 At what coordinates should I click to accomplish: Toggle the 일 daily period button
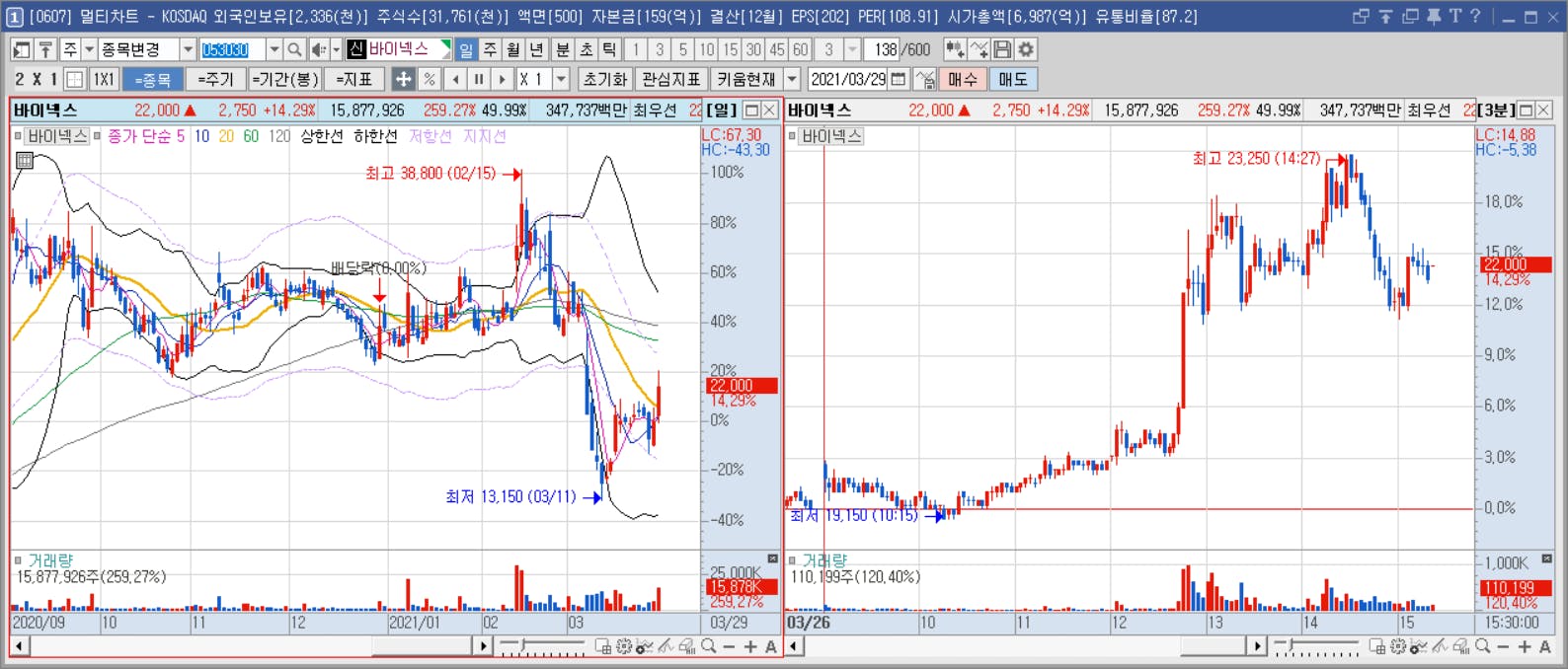coord(466,49)
